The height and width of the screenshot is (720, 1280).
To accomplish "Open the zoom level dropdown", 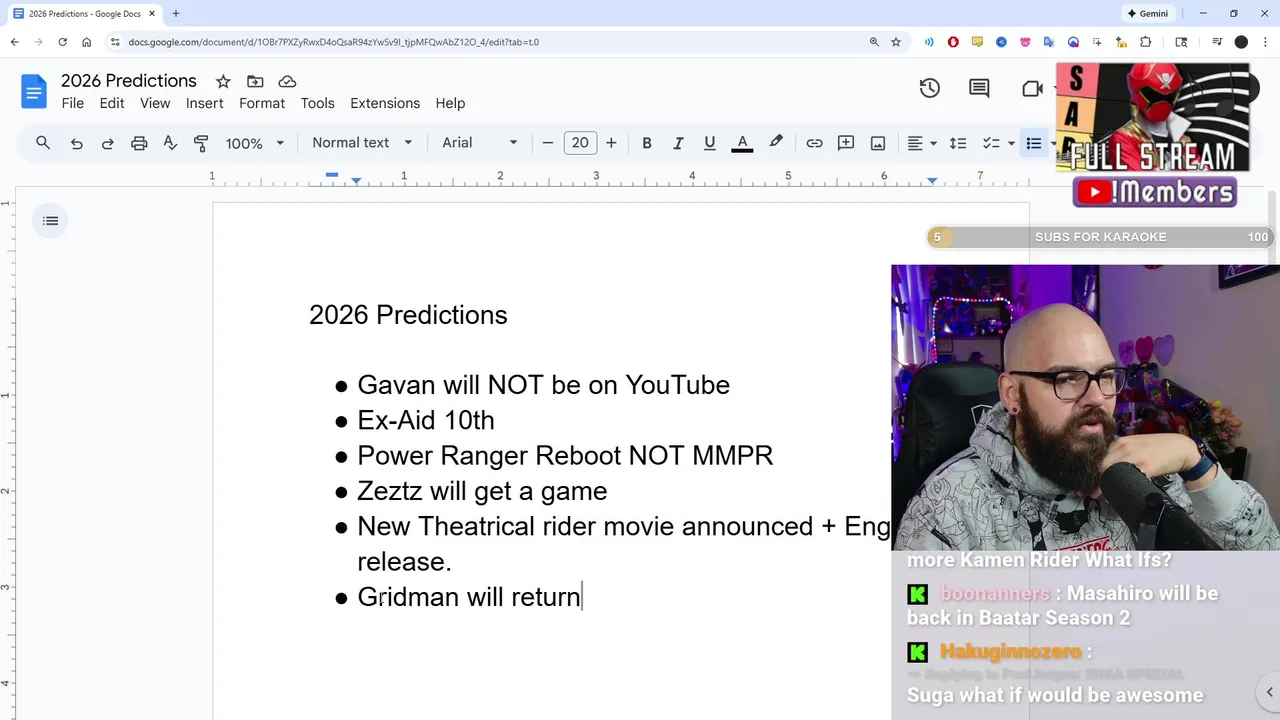I will [x=254, y=143].
